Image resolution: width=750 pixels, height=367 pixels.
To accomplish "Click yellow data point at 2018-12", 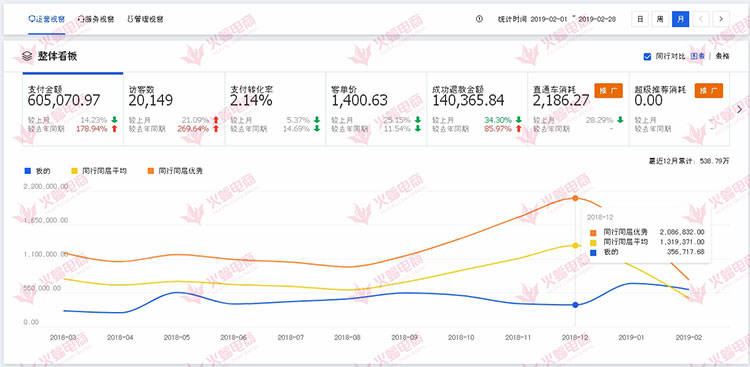I will (x=575, y=245).
